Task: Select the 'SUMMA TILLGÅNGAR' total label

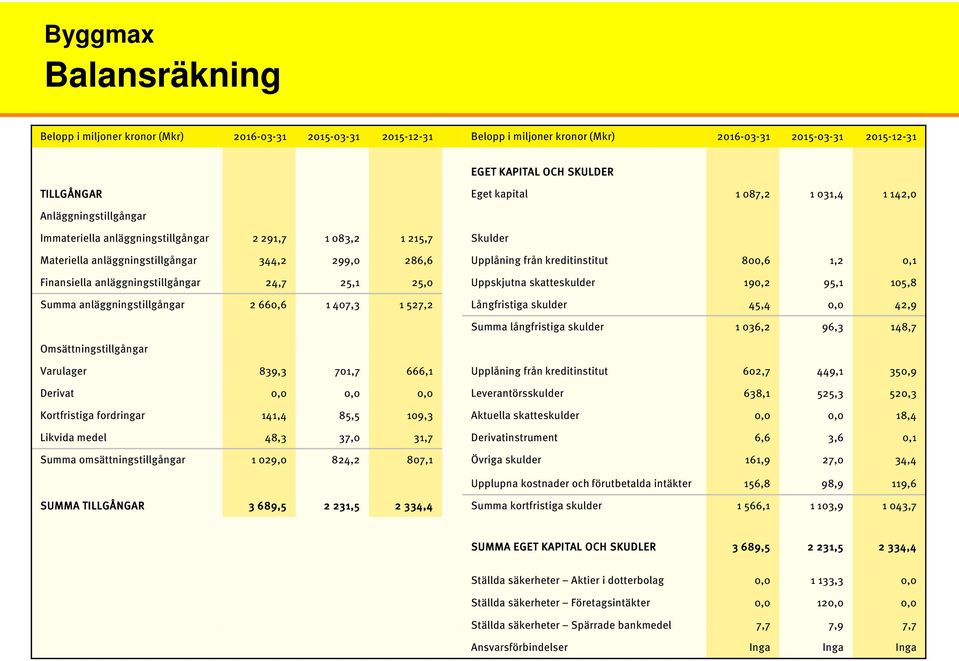Action: coord(92,506)
